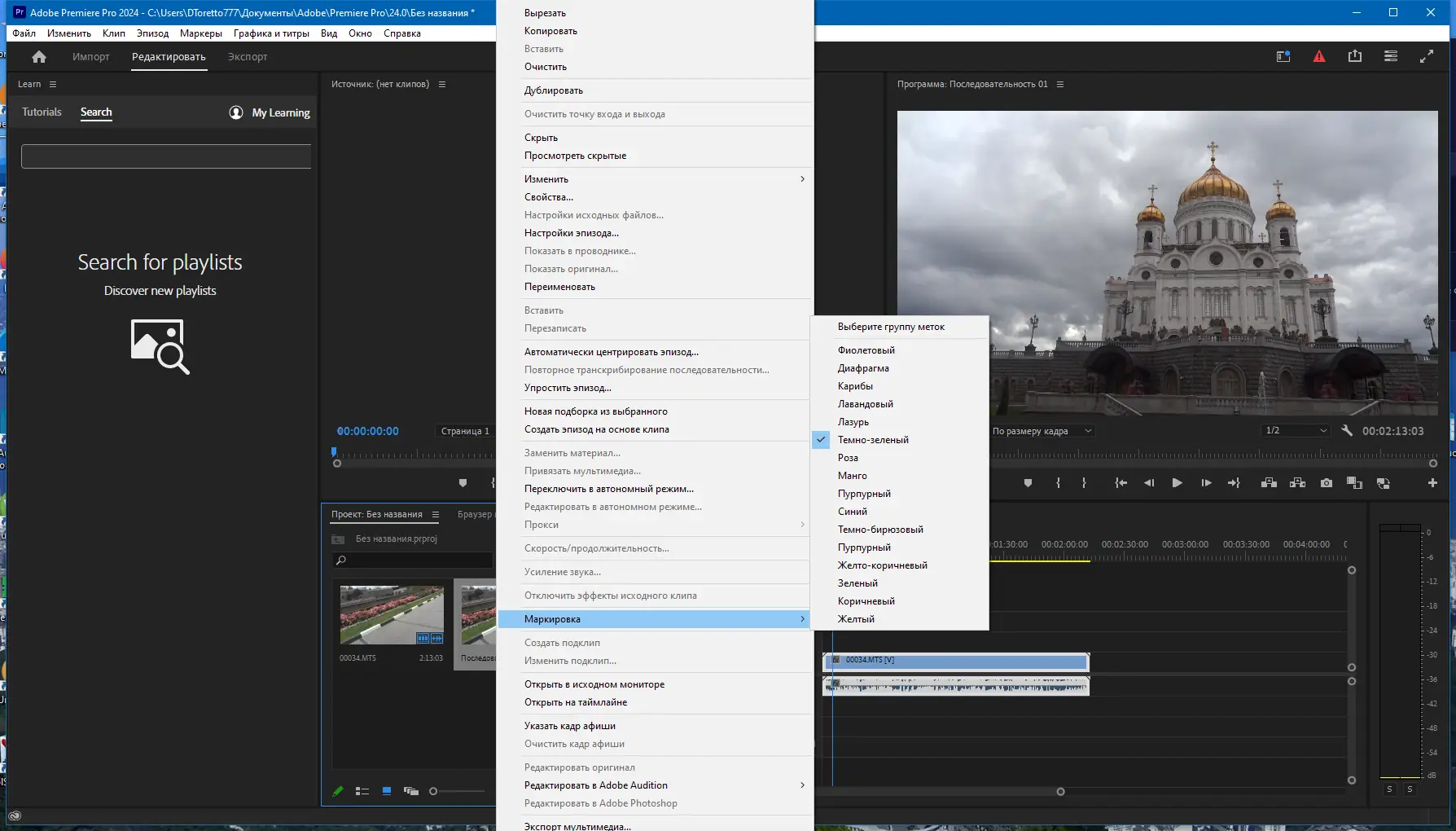
Task: Export frame with camera icon
Action: point(1327,483)
